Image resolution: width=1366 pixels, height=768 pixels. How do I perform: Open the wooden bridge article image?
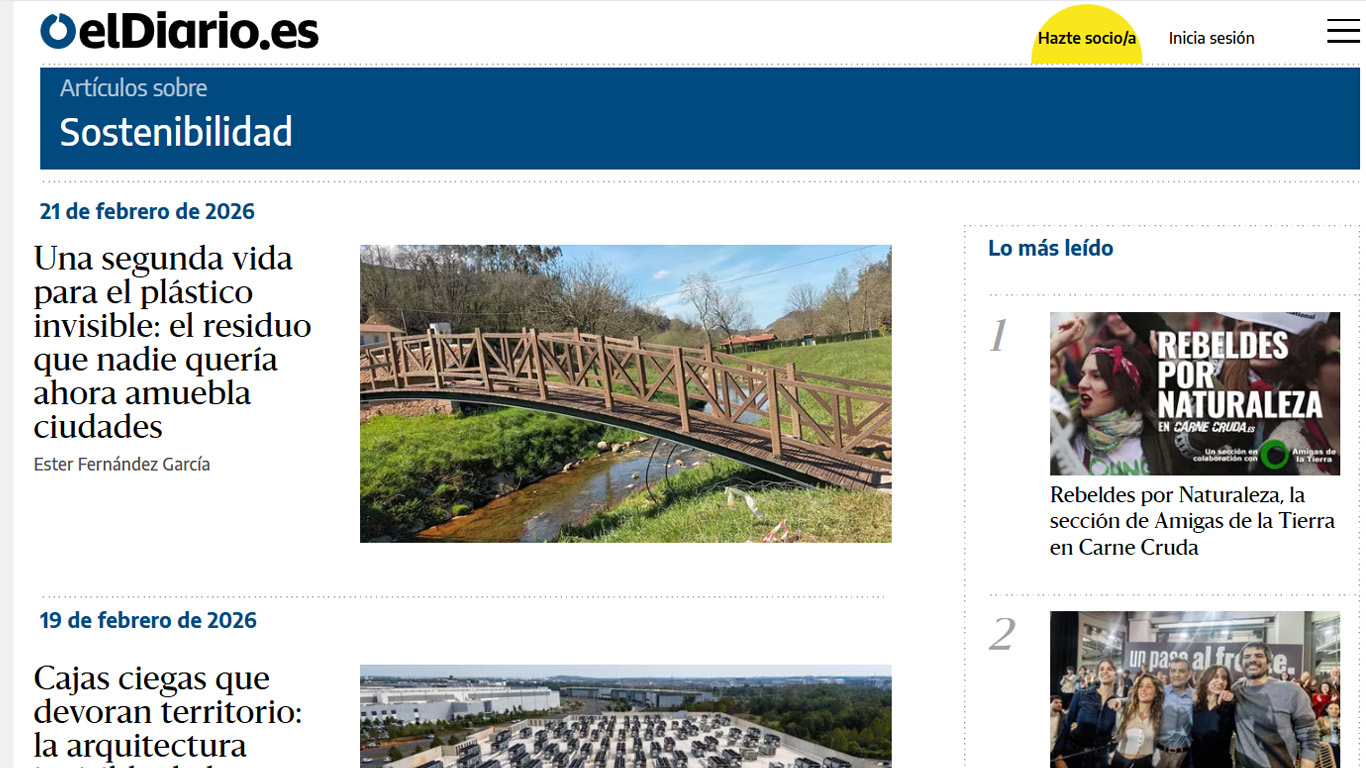click(x=625, y=394)
